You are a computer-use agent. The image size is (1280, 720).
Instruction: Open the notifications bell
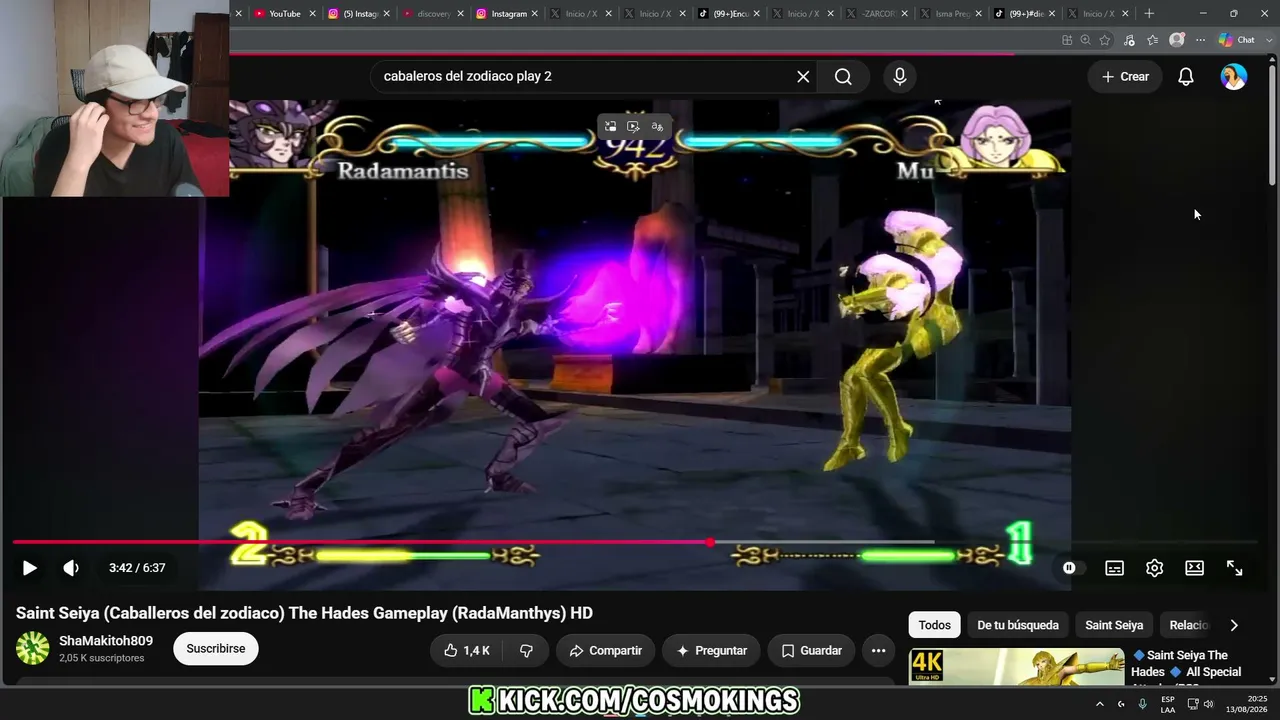tap(1186, 76)
